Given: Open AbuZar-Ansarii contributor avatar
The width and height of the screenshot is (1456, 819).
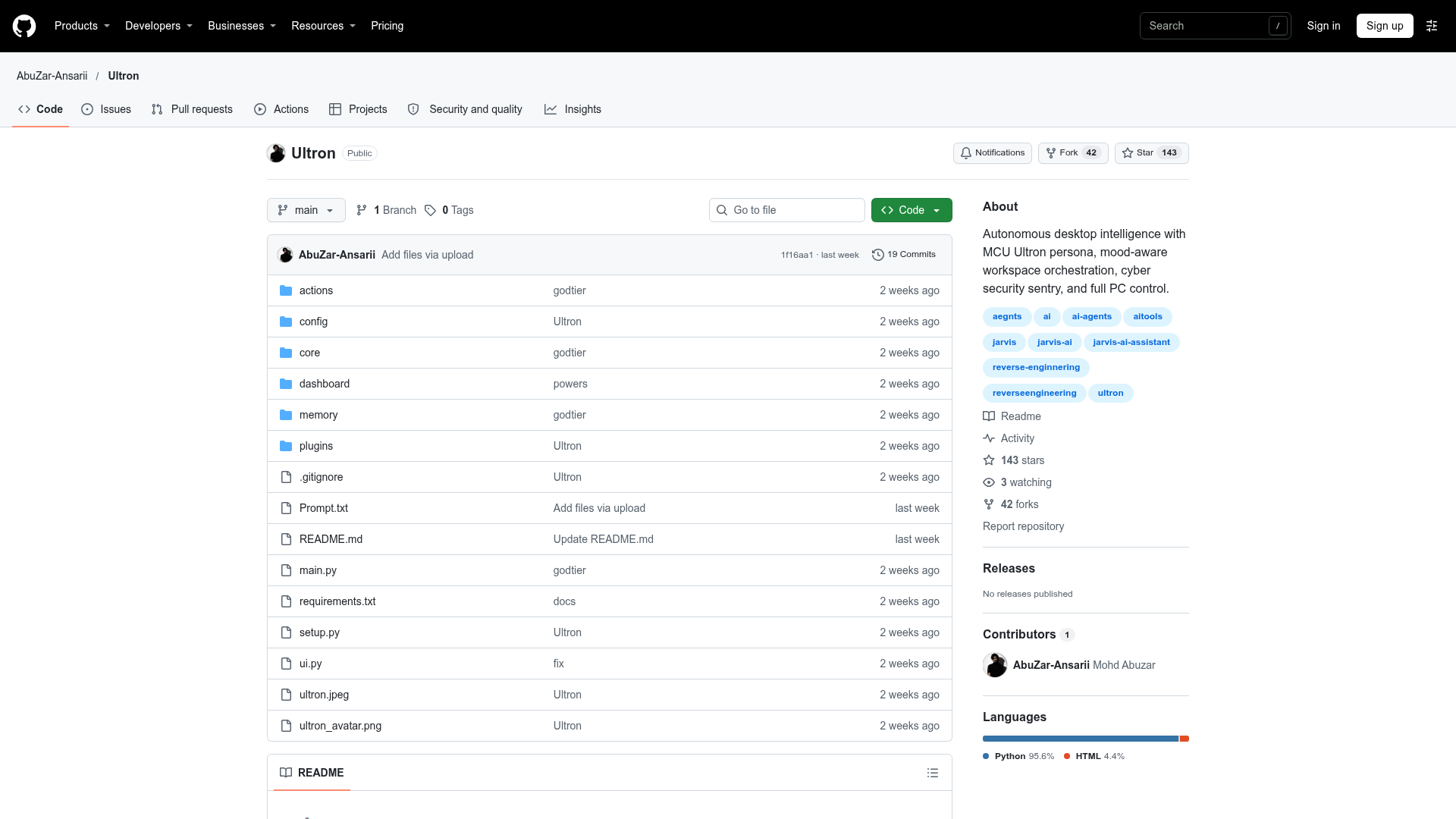Looking at the screenshot, I should (995, 665).
